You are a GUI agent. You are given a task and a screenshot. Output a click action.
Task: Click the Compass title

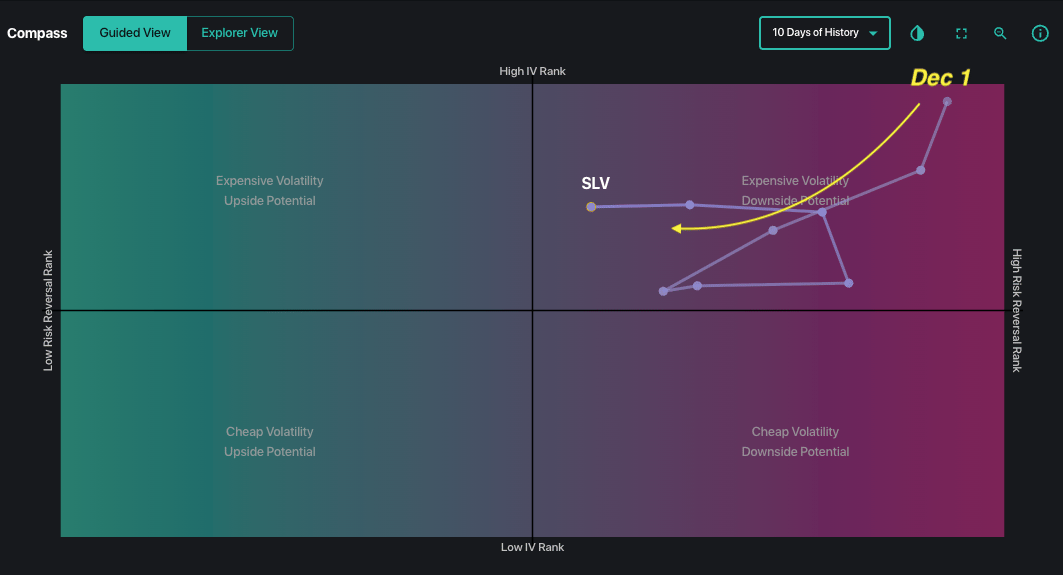[x=37, y=33]
